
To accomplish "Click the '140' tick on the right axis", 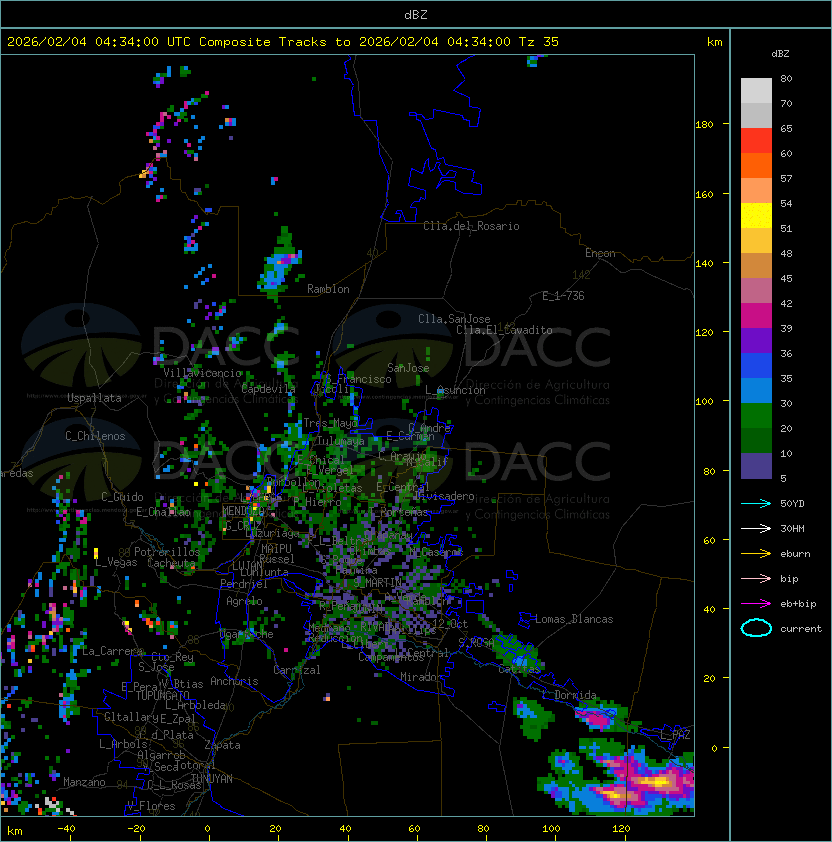I will point(704,264).
